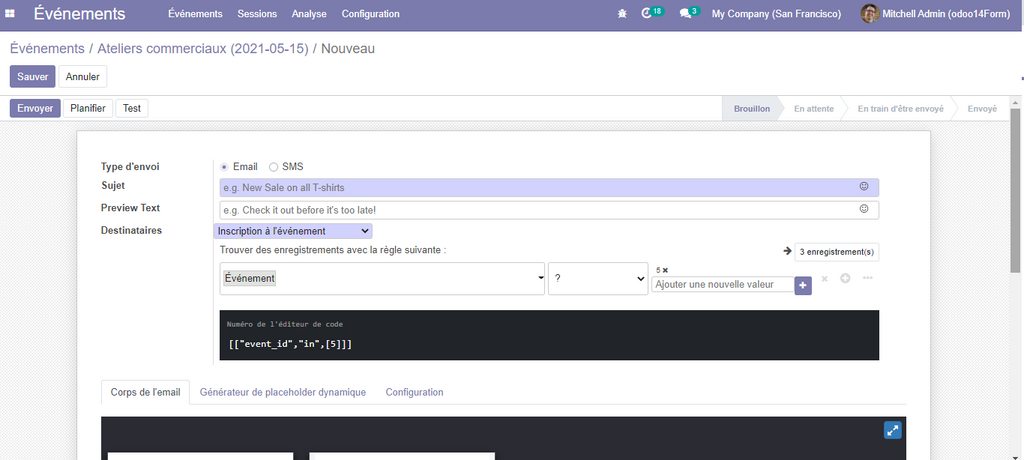Open the Configuration menu in navbar
Image resolution: width=1024 pixels, height=460 pixels.
370,14
